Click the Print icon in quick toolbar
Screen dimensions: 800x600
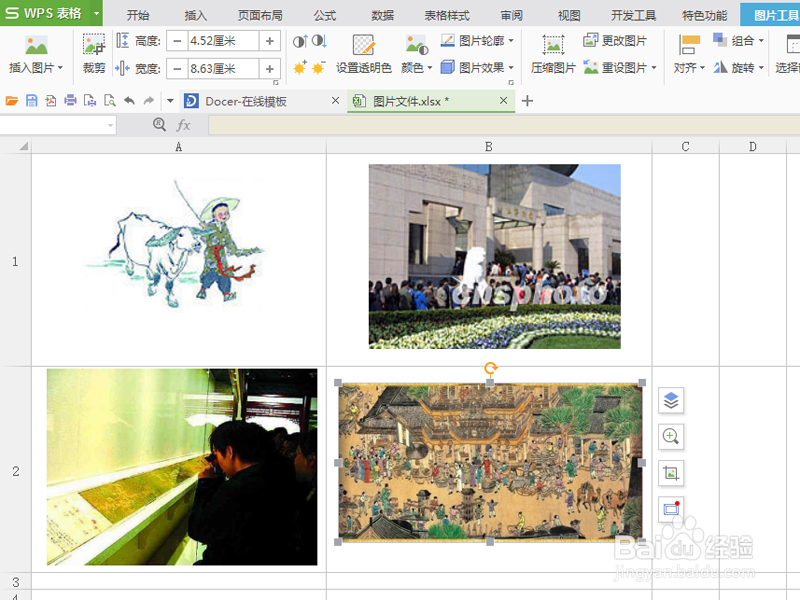[x=70, y=101]
